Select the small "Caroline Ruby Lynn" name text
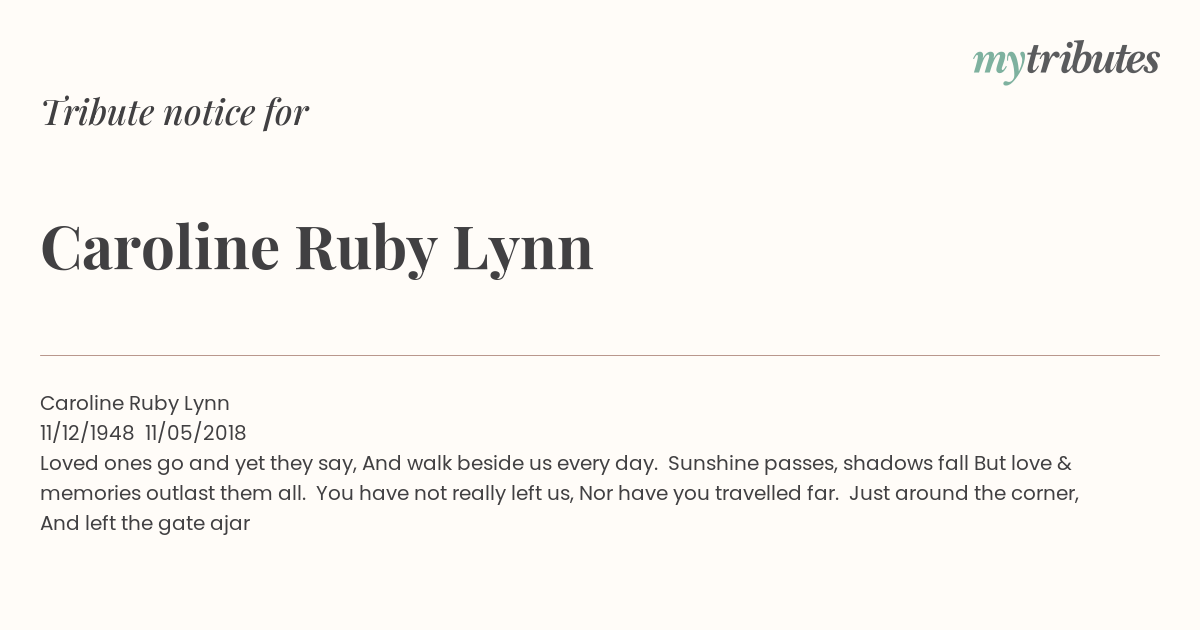Viewport: 1200px width, 630px height. [x=135, y=404]
